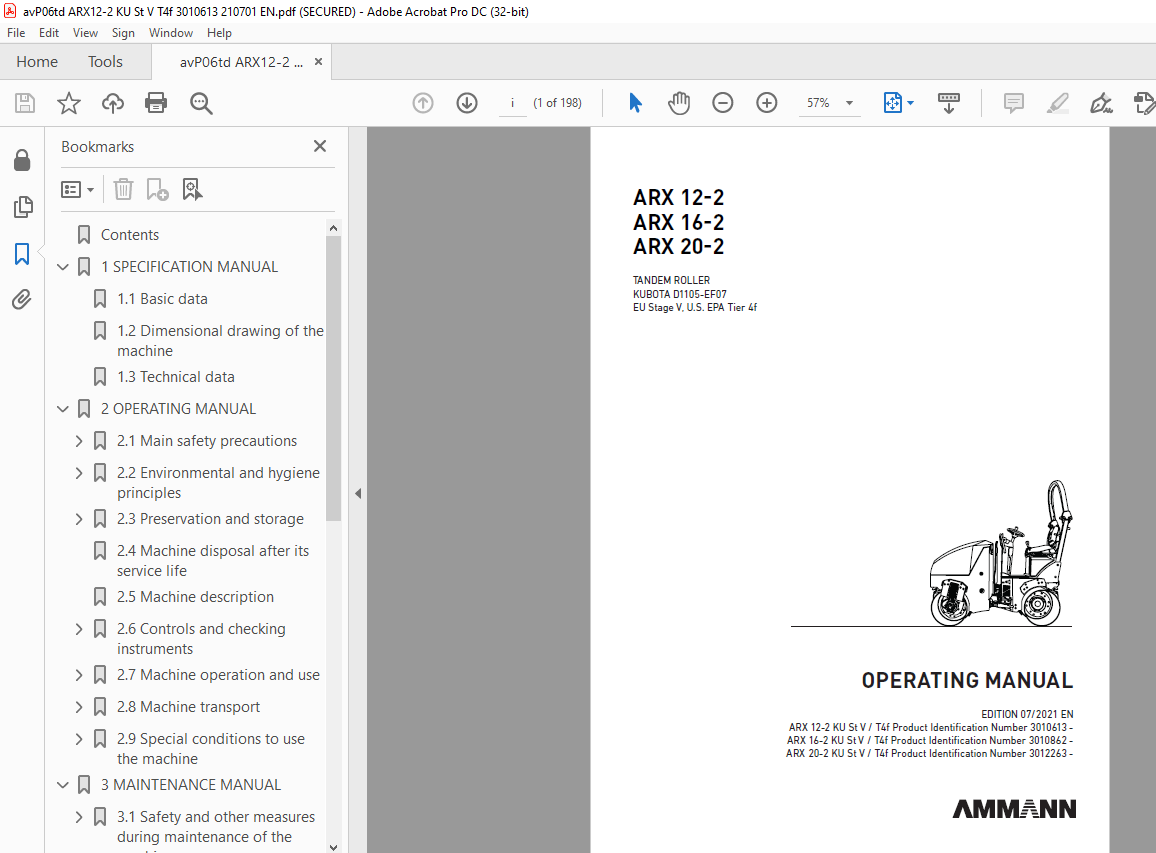Image resolution: width=1156 pixels, height=853 pixels.
Task: Open the Edit menu
Action: pyautogui.click(x=49, y=32)
